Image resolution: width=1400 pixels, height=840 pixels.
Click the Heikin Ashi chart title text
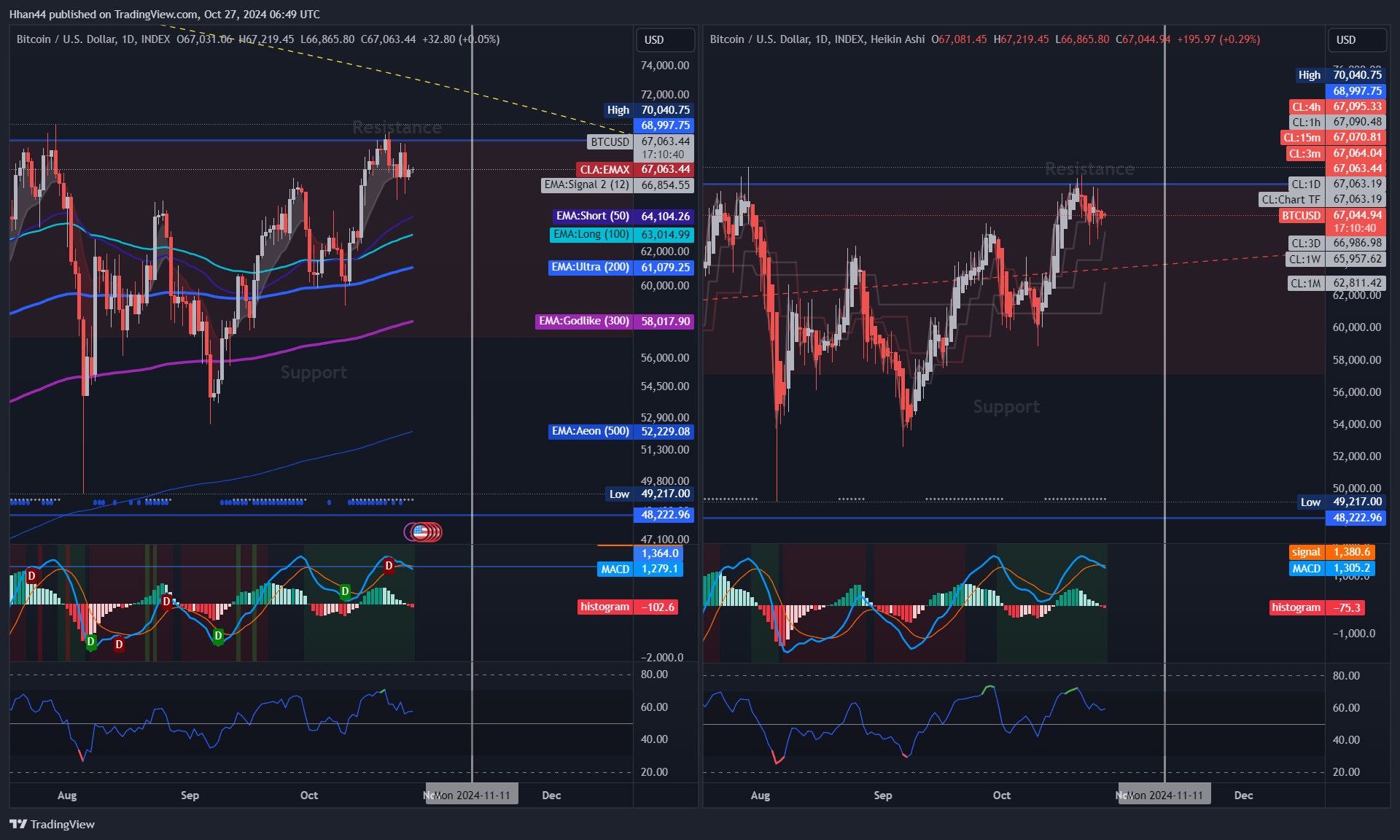pos(817,39)
